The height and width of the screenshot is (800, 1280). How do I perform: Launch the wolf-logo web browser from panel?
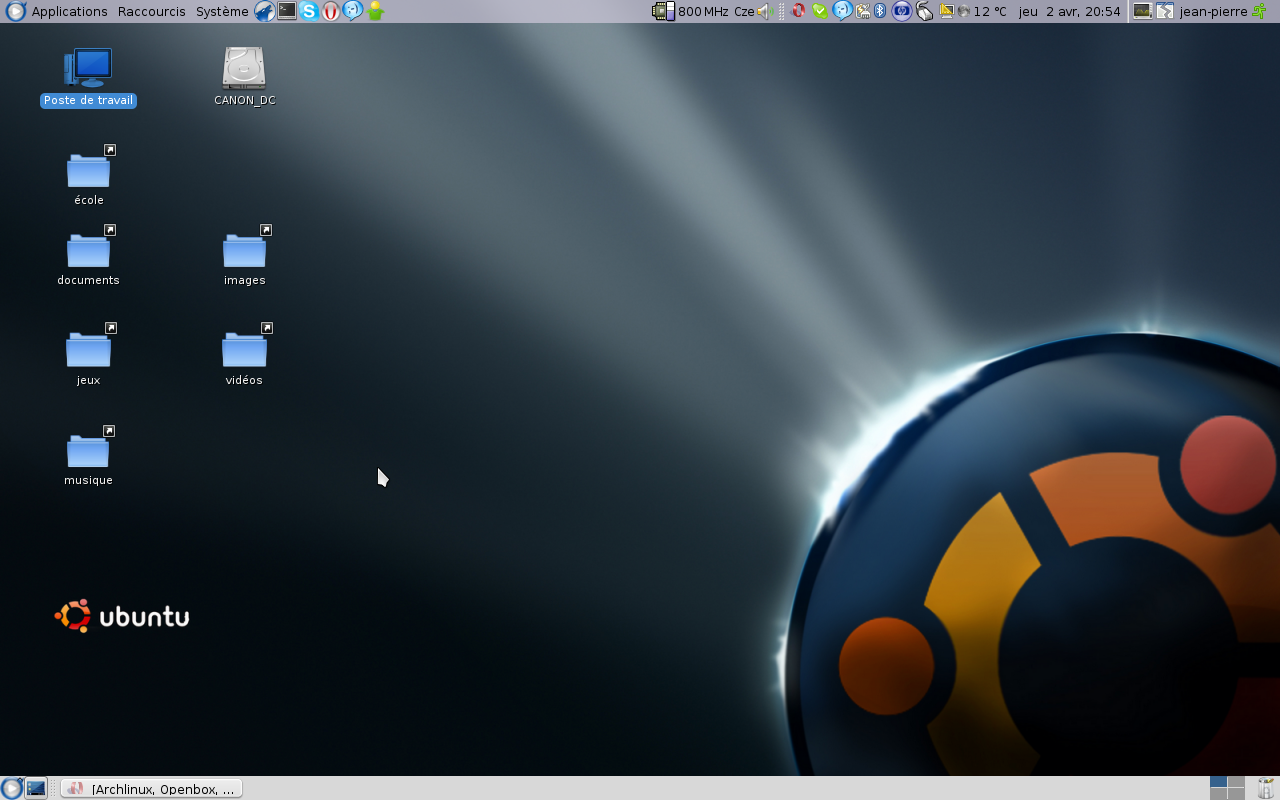coord(264,11)
